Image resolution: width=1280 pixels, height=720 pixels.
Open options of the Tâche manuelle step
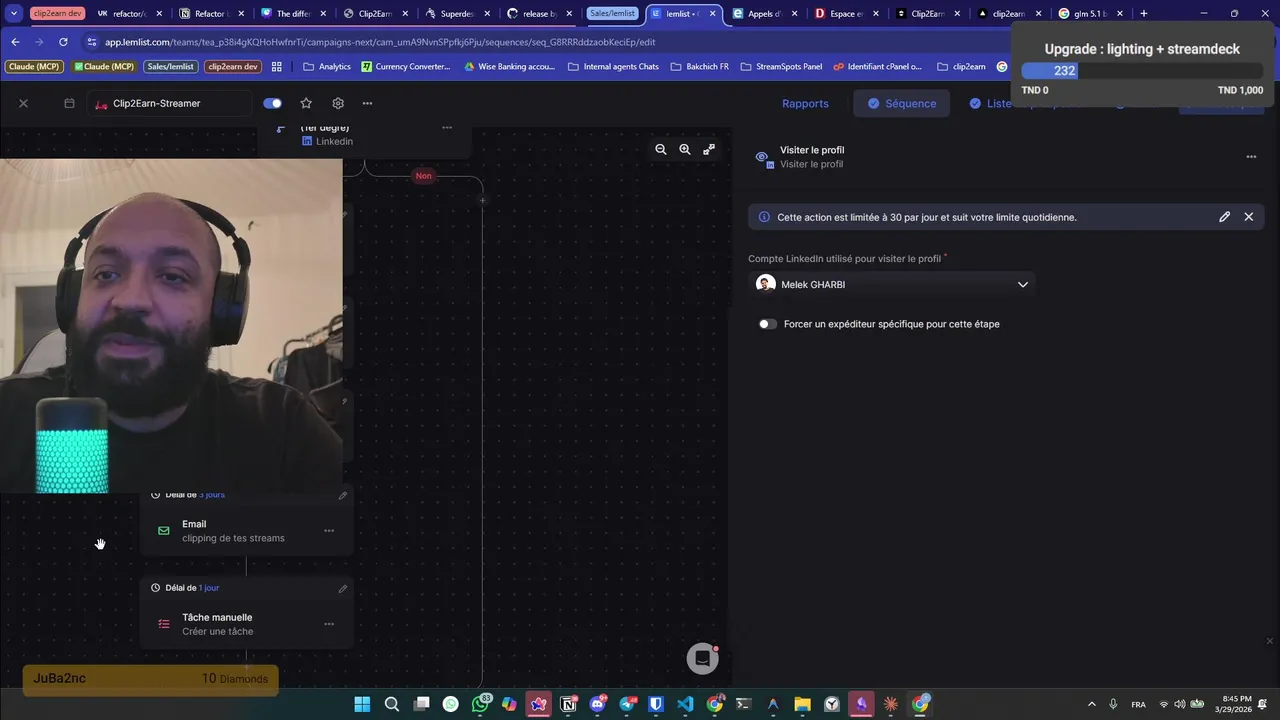click(329, 624)
